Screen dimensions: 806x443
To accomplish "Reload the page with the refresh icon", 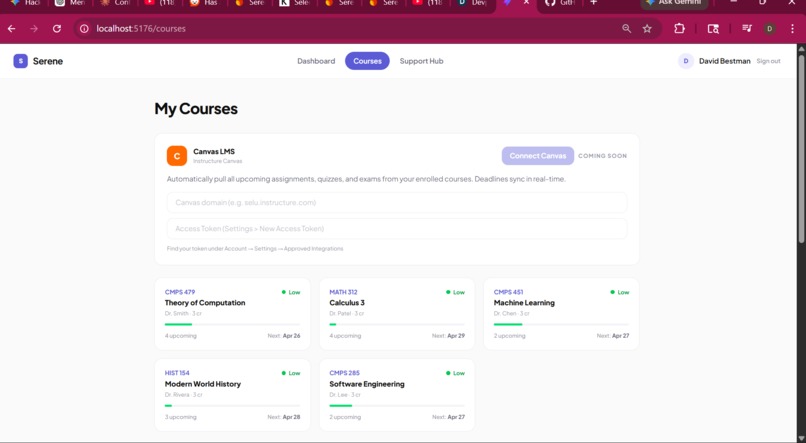I will tap(57, 29).
